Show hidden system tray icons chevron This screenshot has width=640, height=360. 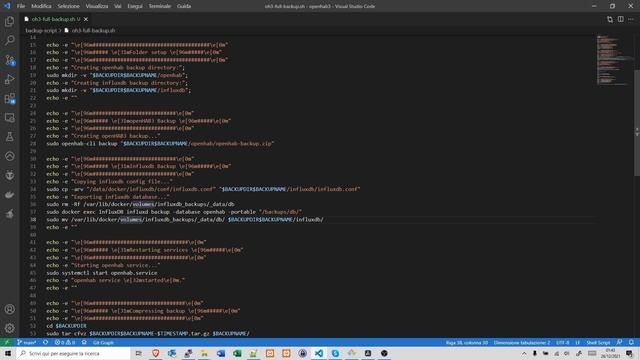(524, 353)
